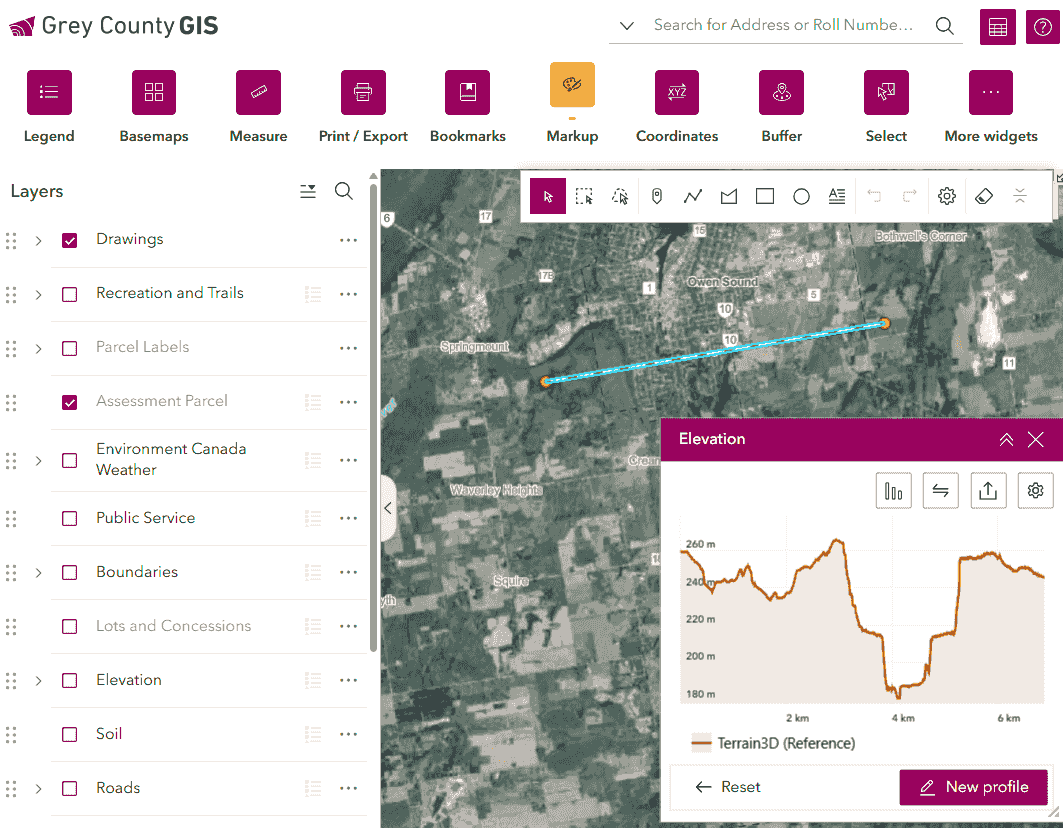
Task: Open options menu for Elevation layer
Action: tap(348, 680)
